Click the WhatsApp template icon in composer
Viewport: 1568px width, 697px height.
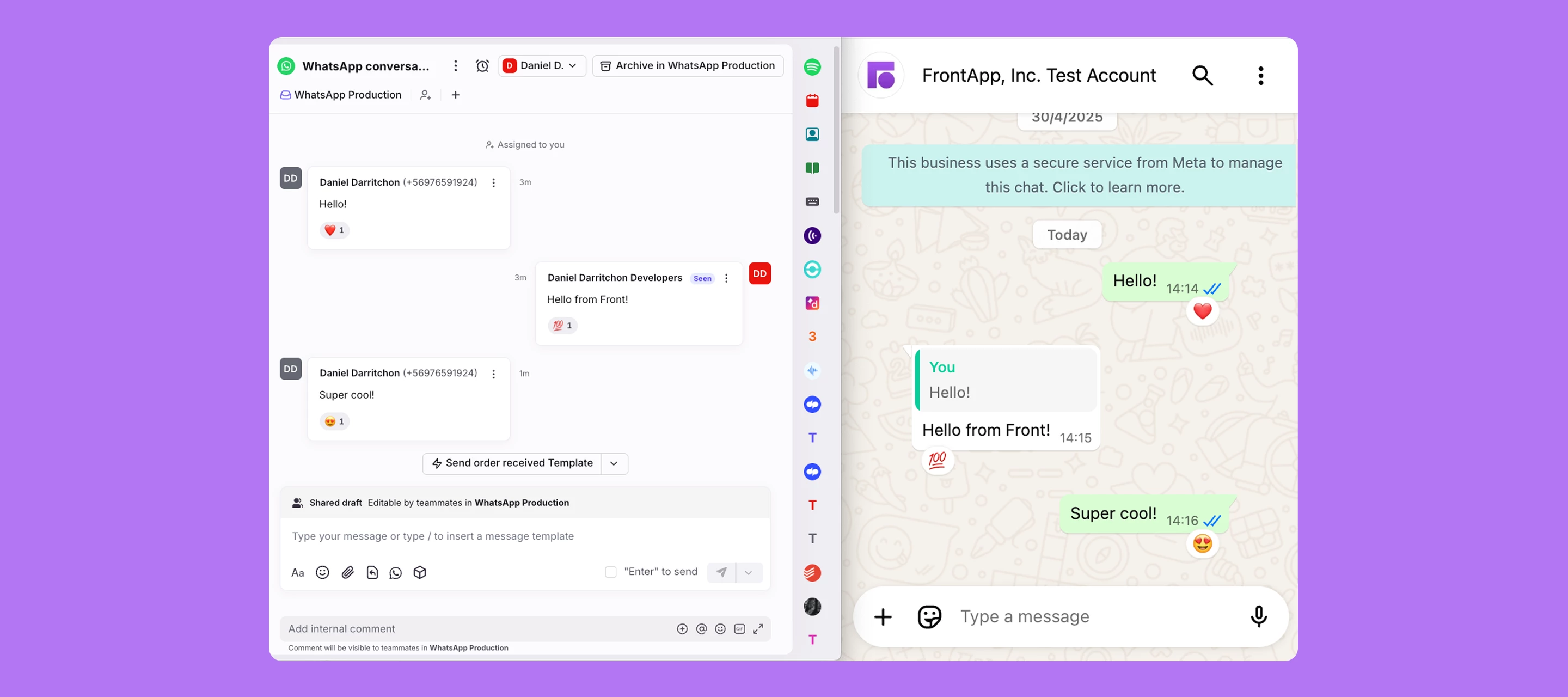pyautogui.click(x=396, y=572)
